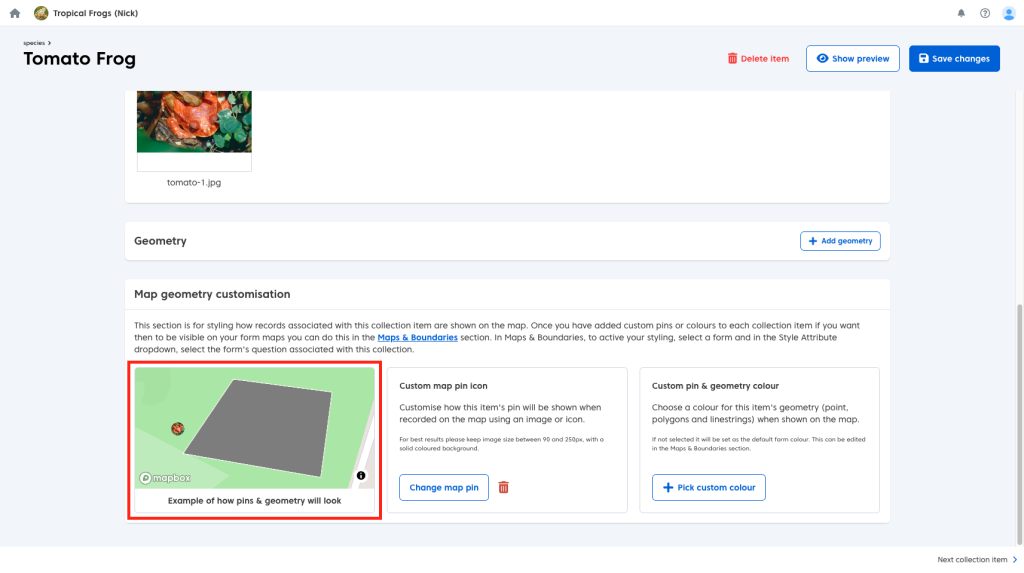Open the Maps & Boundaries link

pyautogui.click(x=417, y=338)
